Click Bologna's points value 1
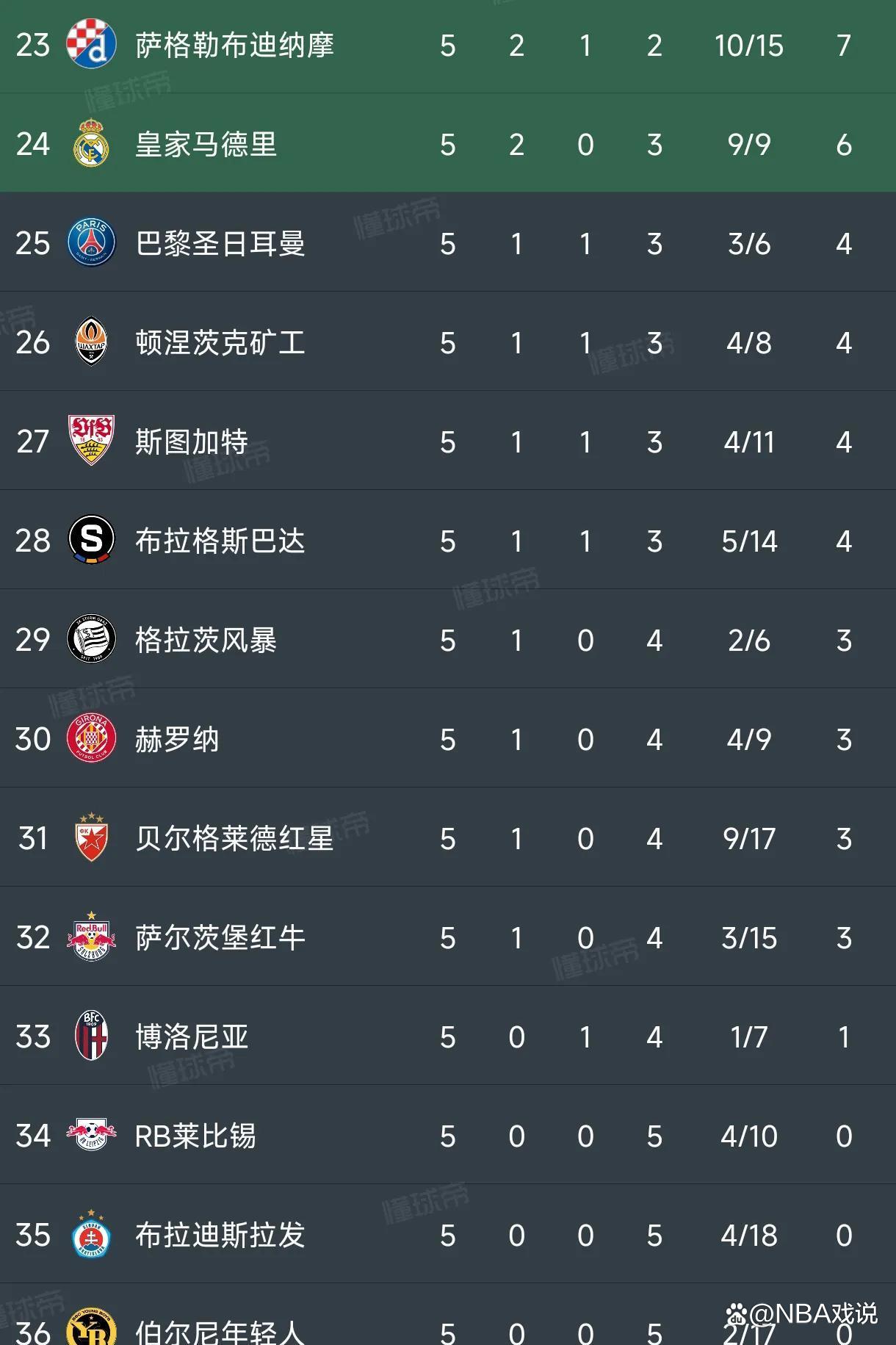 tap(843, 1037)
